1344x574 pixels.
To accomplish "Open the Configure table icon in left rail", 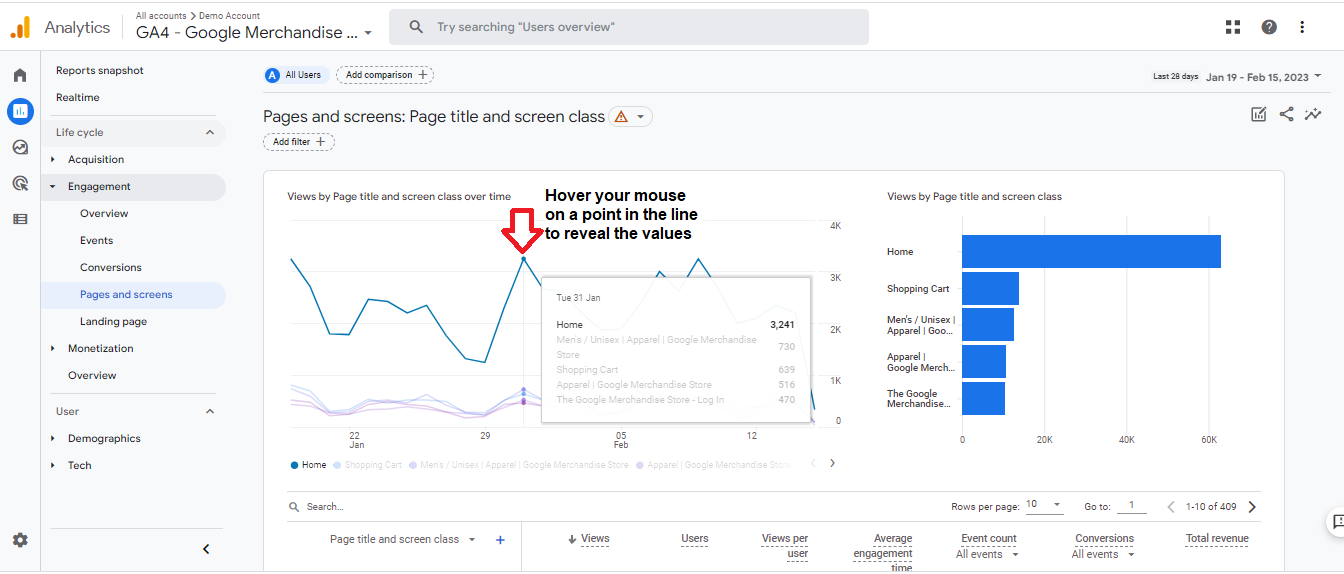I will pyautogui.click(x=20, y=219).
